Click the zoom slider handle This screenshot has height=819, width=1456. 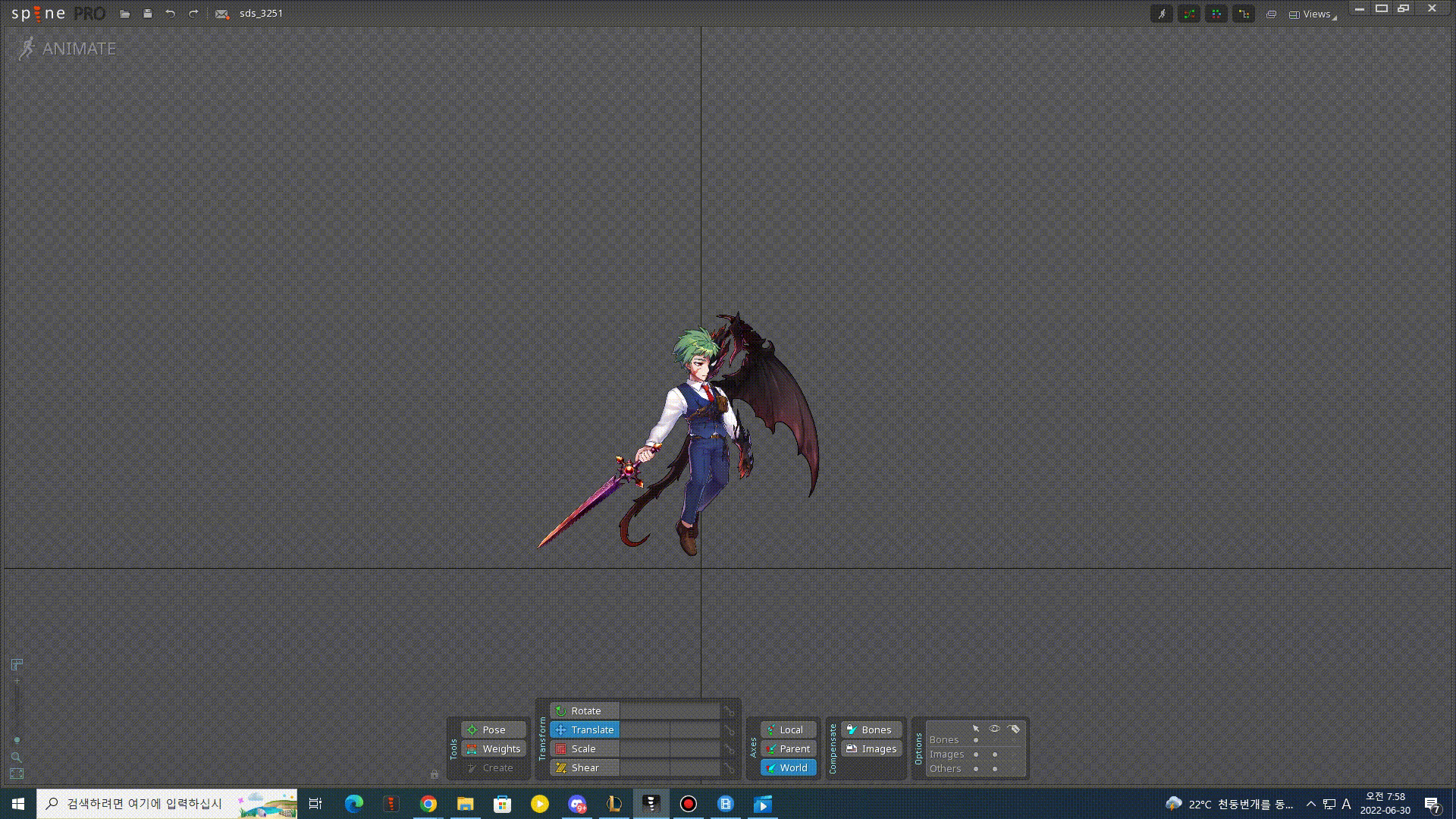17,740
